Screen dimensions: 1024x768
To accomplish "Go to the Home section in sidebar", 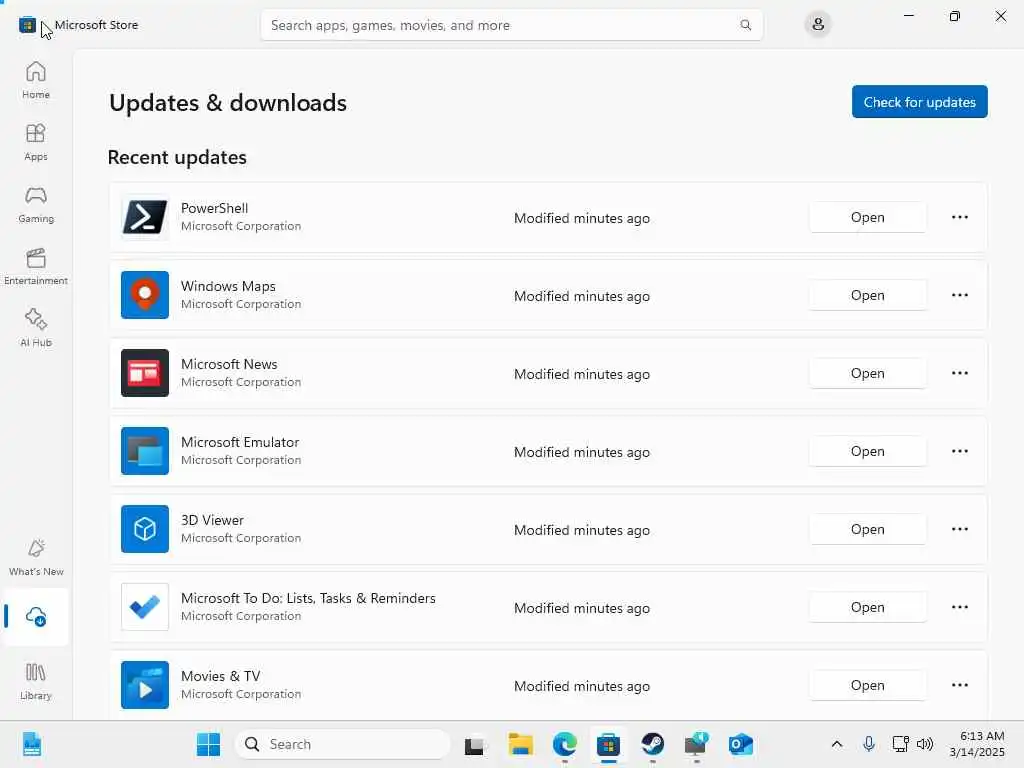I will pos(36,80).
